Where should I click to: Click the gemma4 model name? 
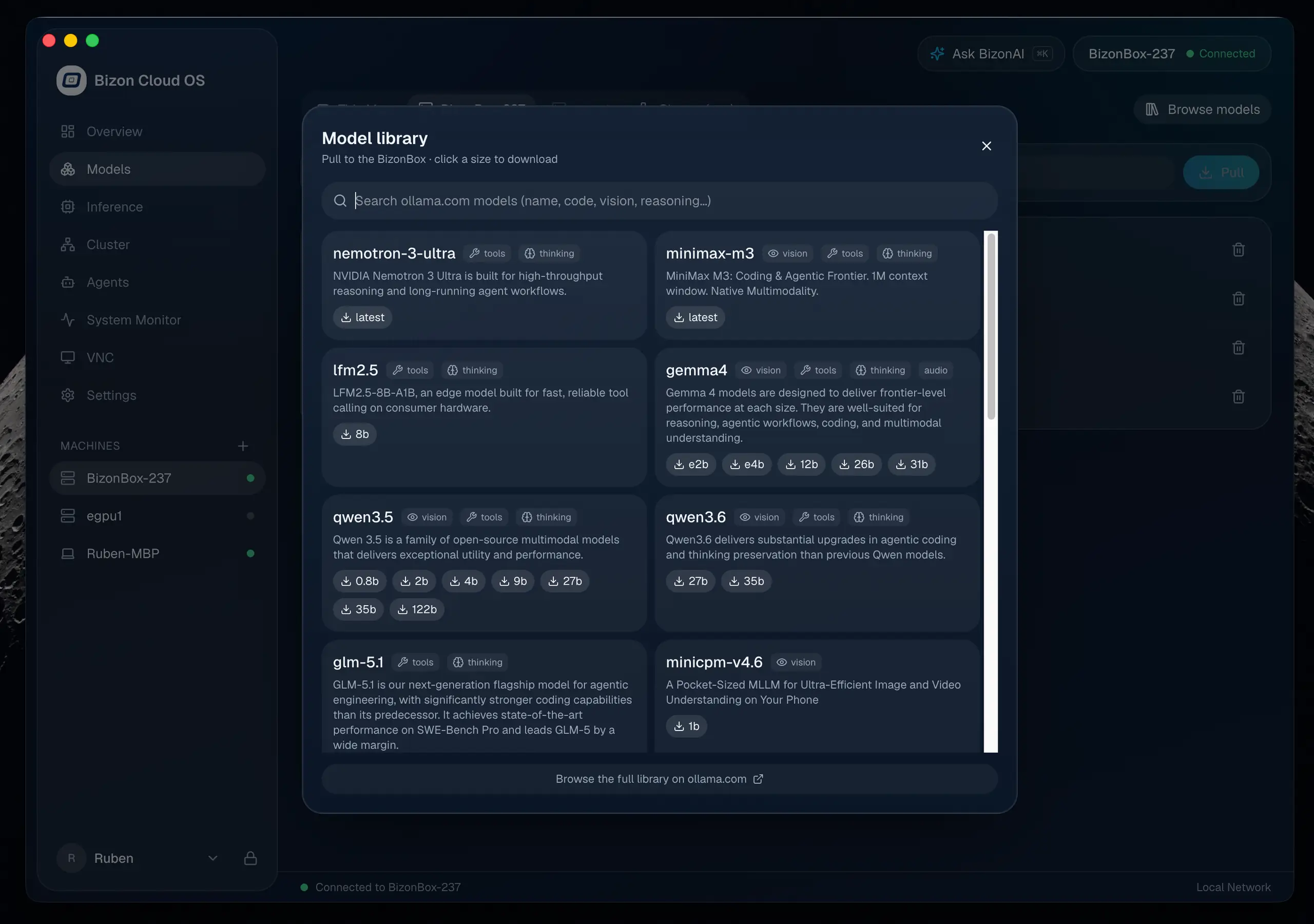pos(696,371)
